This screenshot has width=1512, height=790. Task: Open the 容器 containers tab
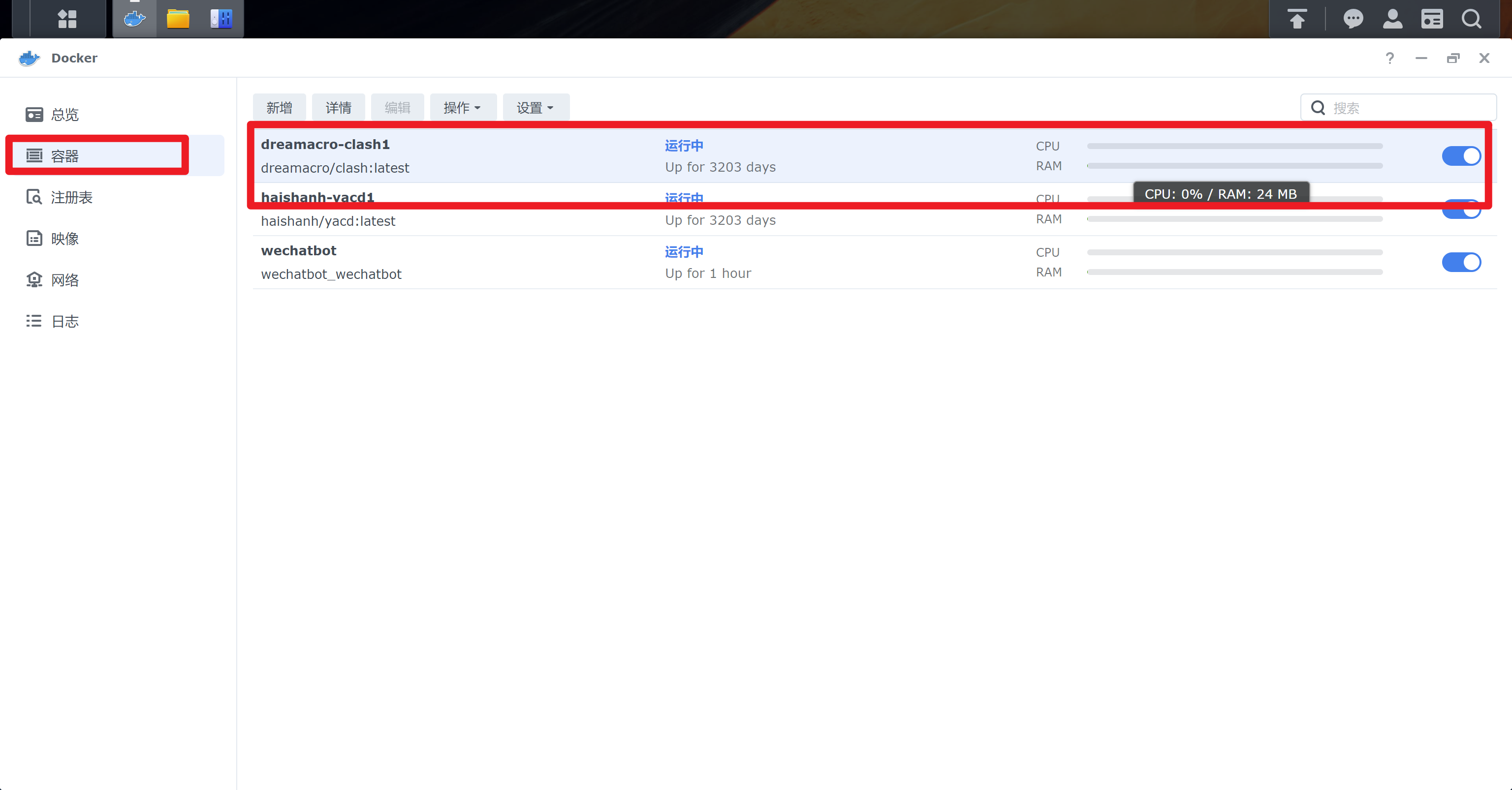point(115,155)
